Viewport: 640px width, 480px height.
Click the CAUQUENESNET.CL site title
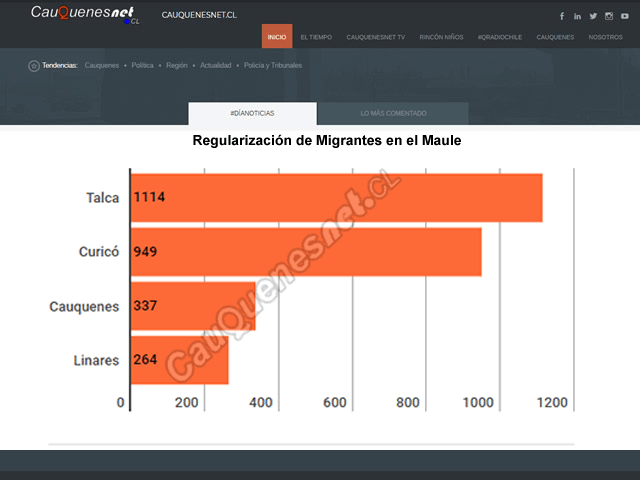(x=199, y=15)
